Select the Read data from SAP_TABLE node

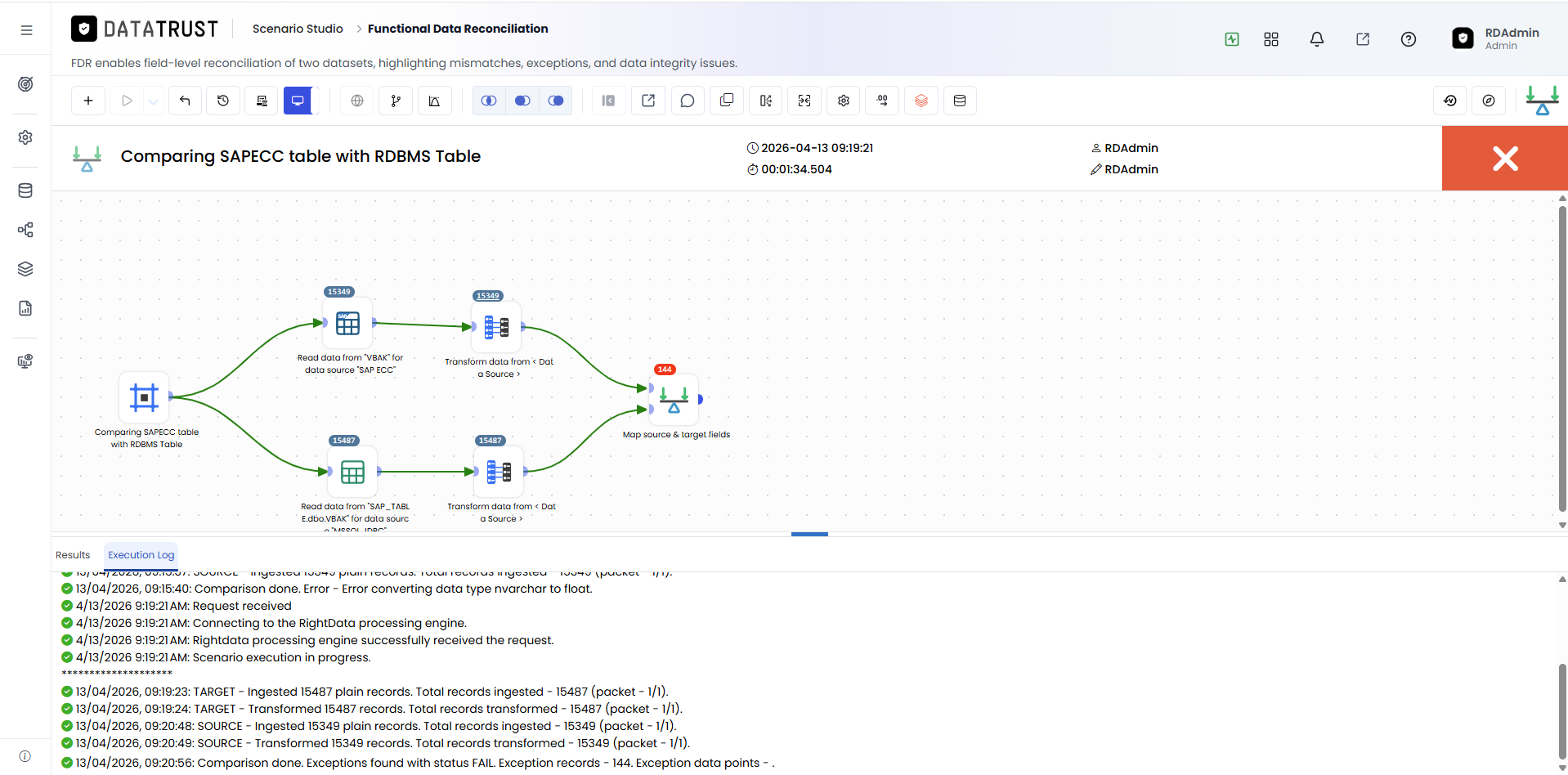pyautogui.click(x=352, y=472)
